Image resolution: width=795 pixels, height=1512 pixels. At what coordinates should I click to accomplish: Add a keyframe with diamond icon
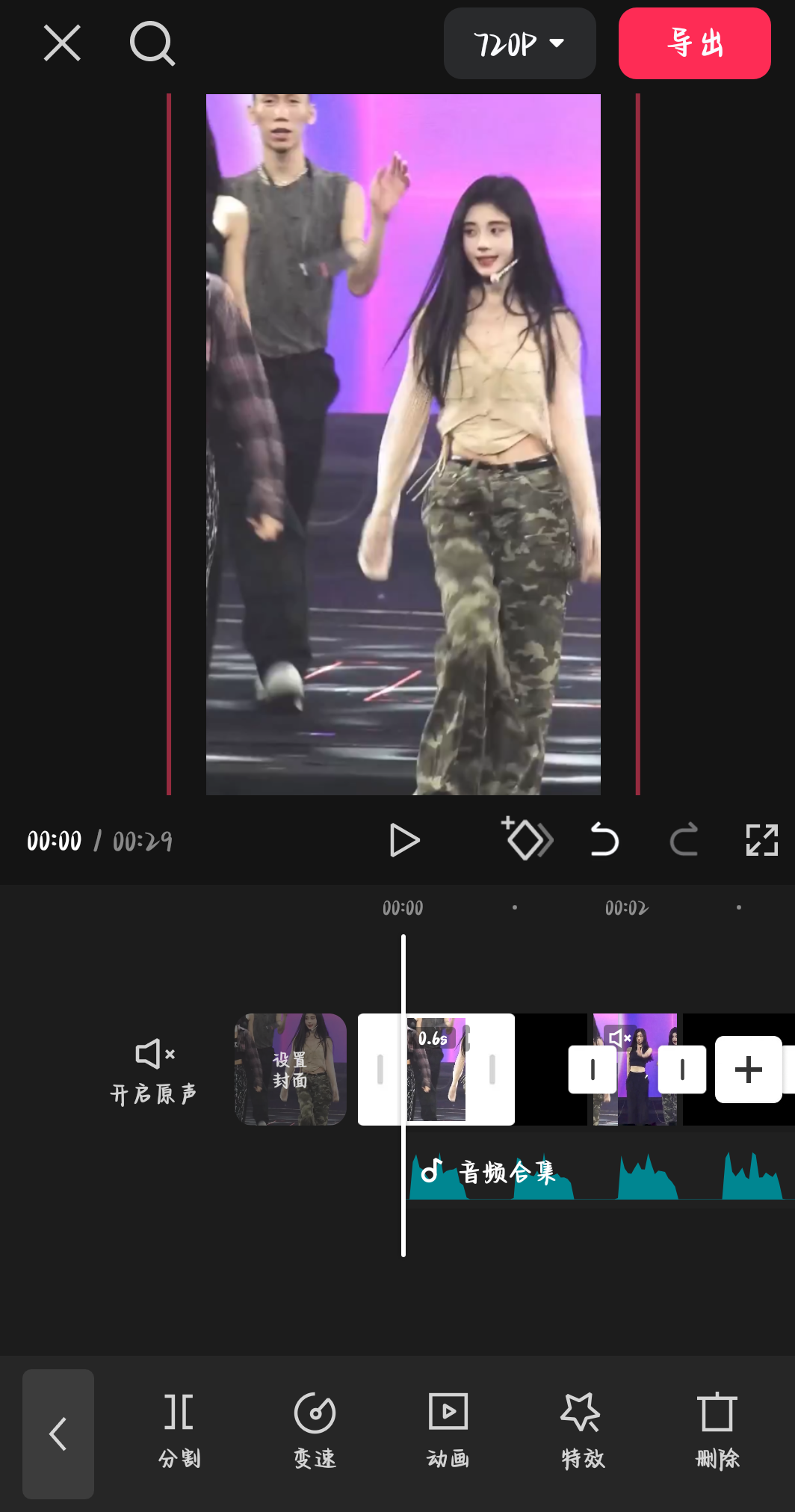[x=527, y=839]
